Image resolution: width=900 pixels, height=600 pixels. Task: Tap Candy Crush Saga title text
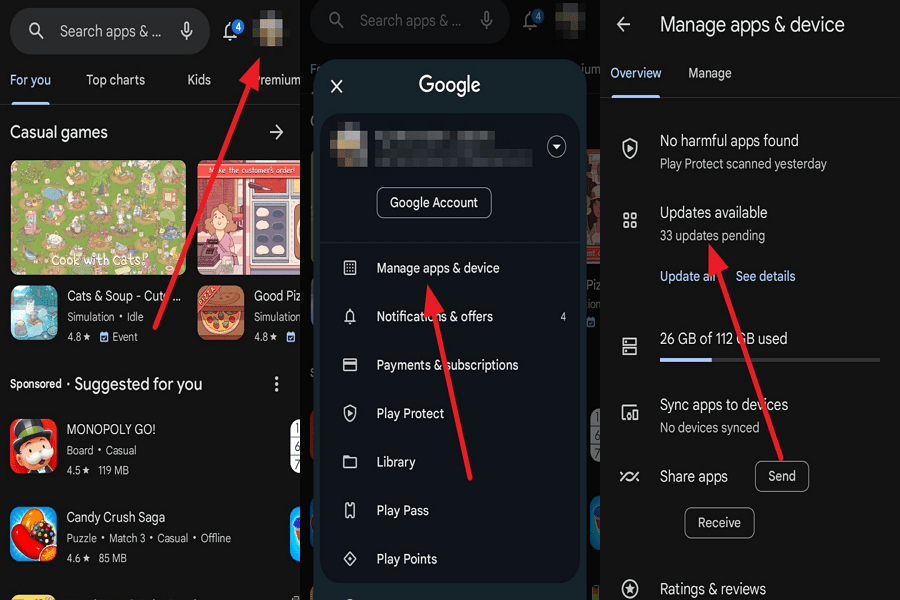(115, 517)
